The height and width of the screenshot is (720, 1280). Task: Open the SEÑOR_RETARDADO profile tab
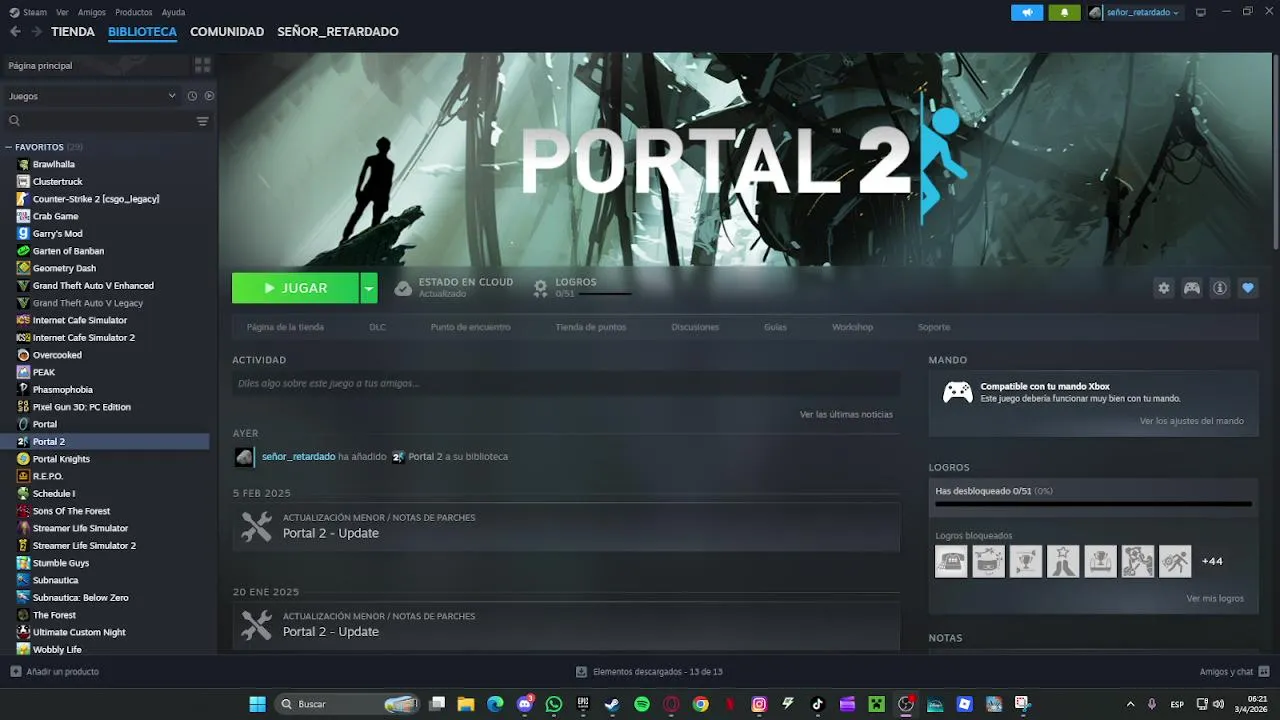point(338,32)
